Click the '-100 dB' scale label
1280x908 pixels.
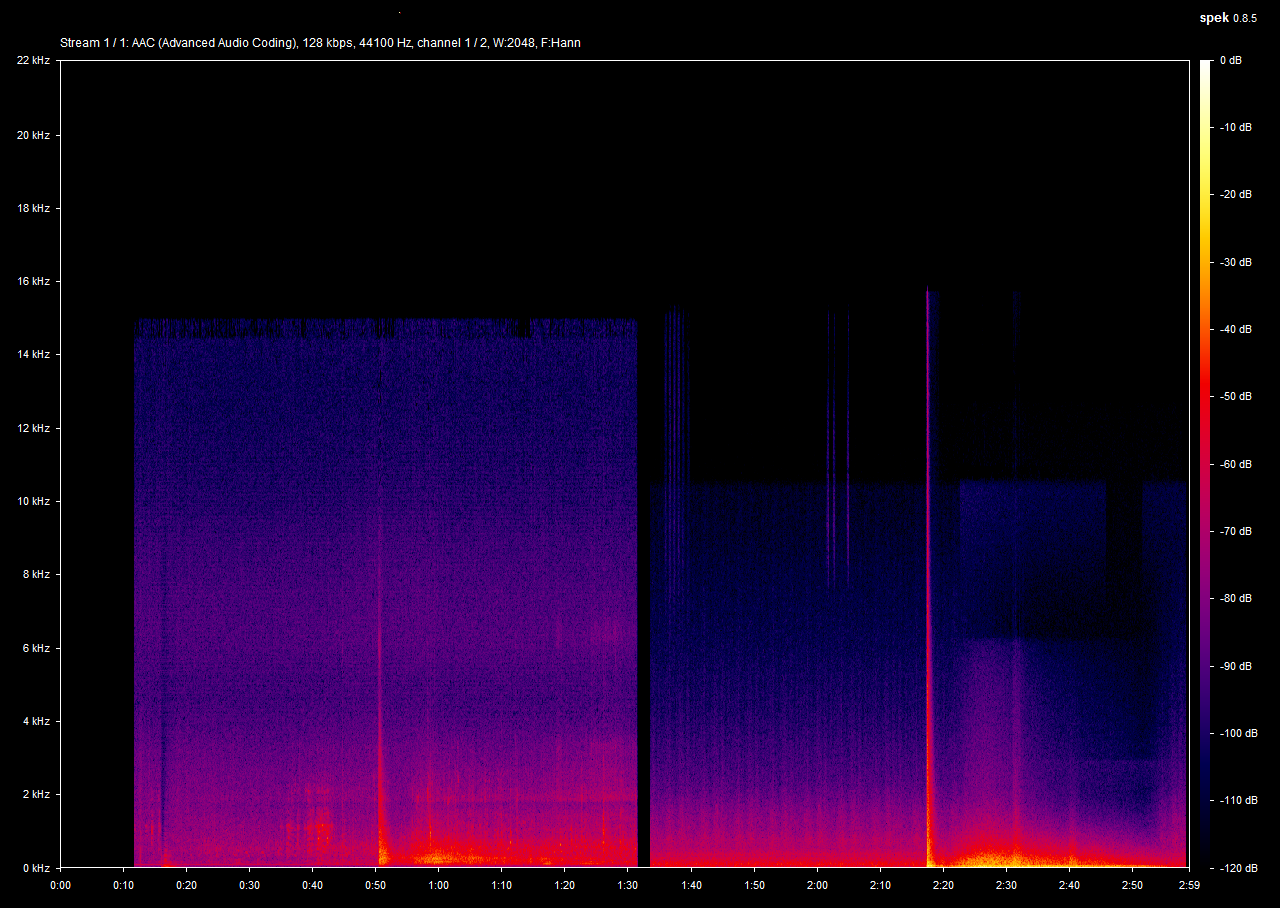1237,733
